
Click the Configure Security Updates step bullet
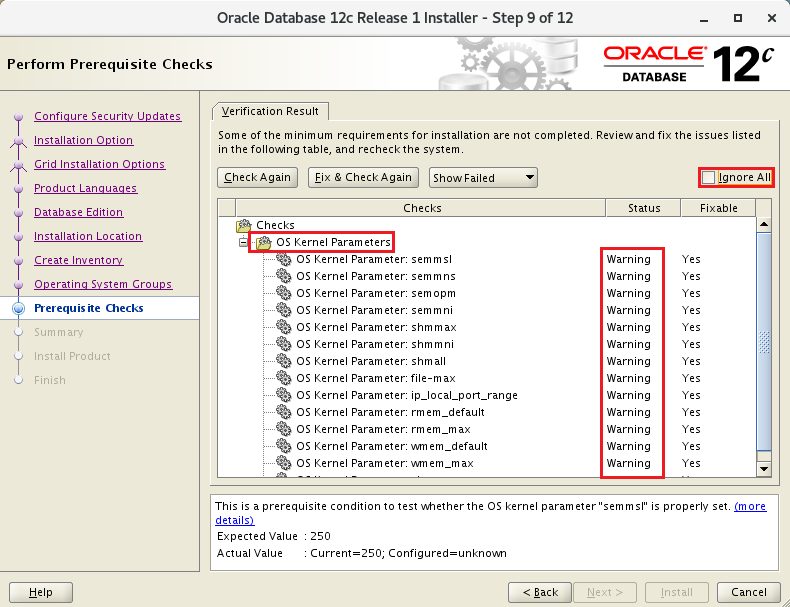19,116
